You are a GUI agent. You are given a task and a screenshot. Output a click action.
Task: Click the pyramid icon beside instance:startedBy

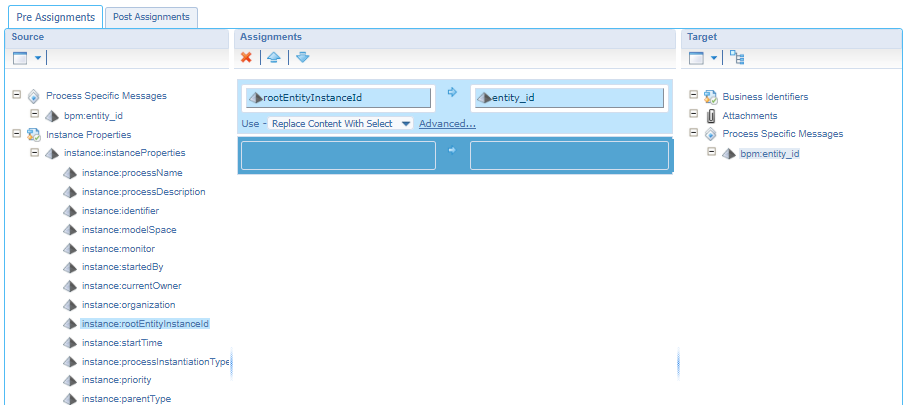(x=70, y=268)
